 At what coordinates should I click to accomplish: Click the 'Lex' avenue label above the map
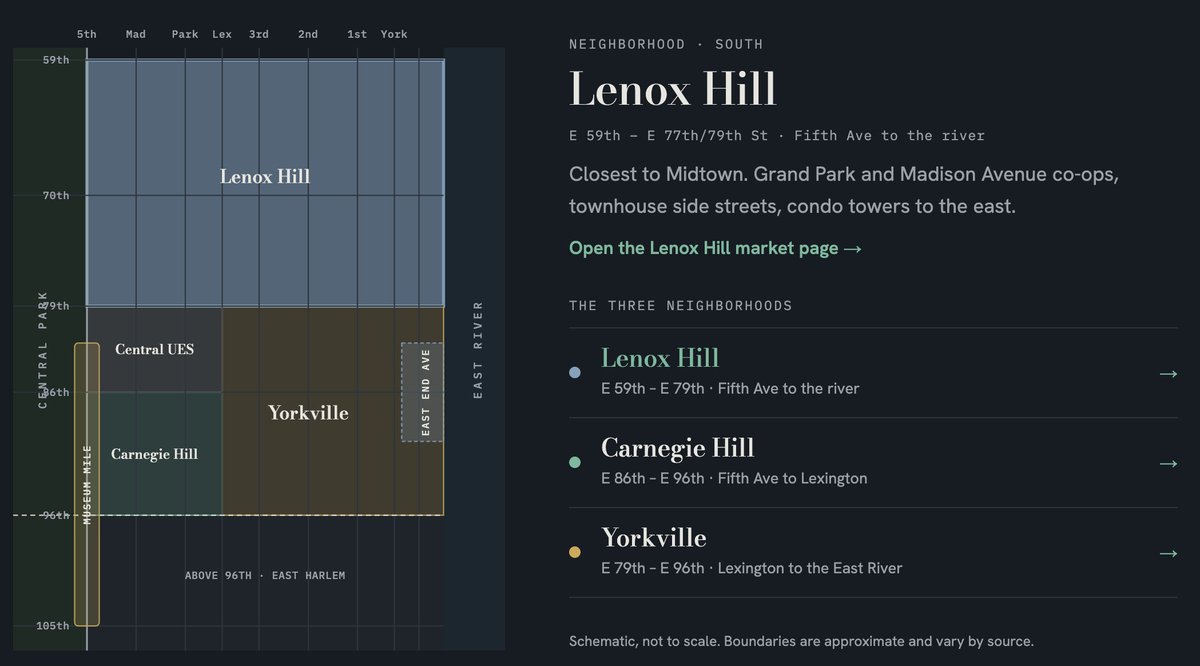click(222, 34)
